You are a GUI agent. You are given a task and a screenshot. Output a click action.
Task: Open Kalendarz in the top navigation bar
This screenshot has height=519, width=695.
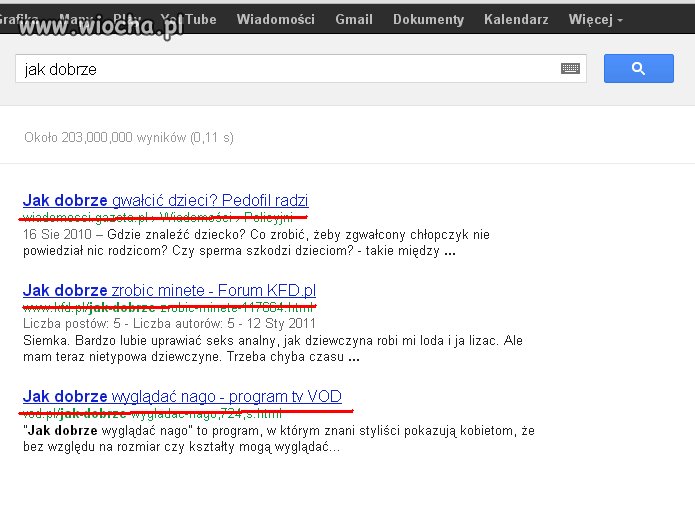[516, 20]
